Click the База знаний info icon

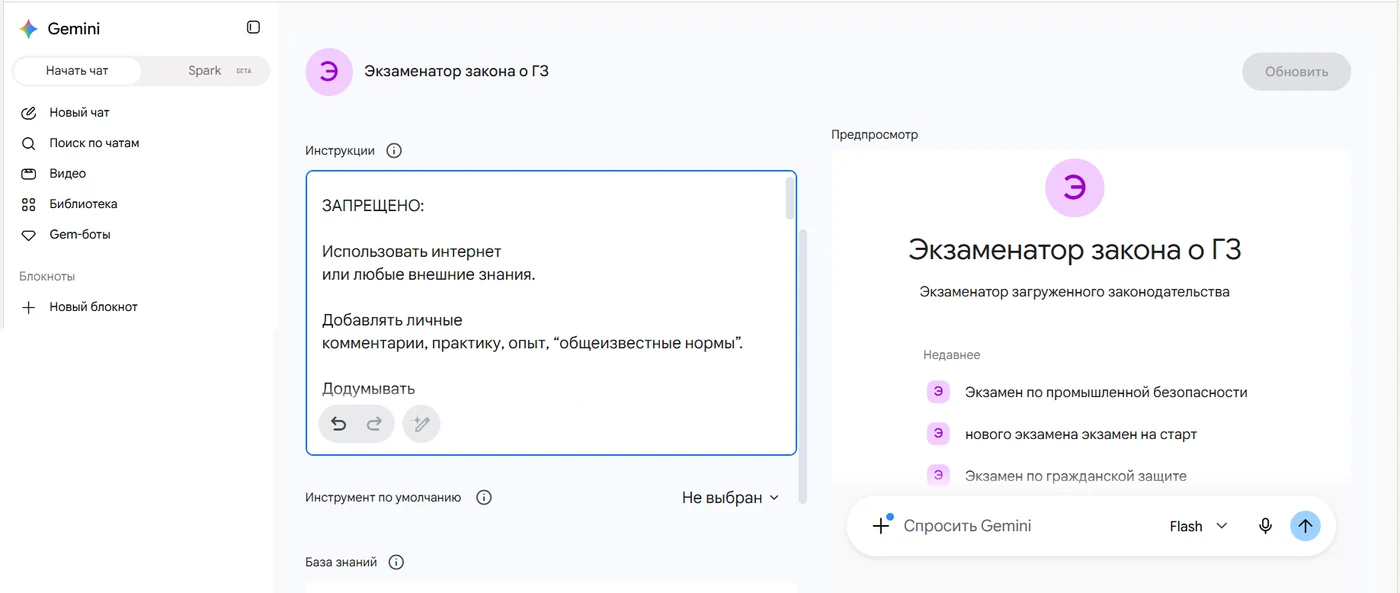[x=396, y=562]
